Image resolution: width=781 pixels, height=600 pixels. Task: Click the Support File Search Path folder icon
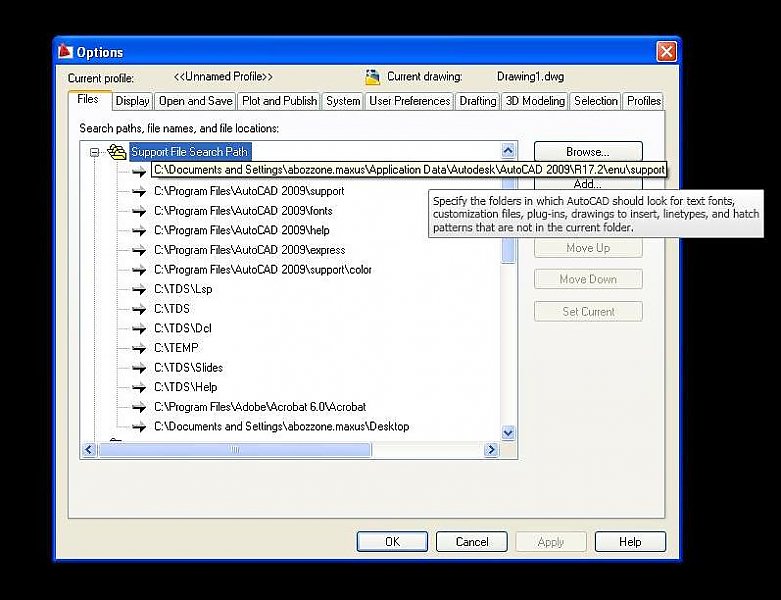click(117, 151)
